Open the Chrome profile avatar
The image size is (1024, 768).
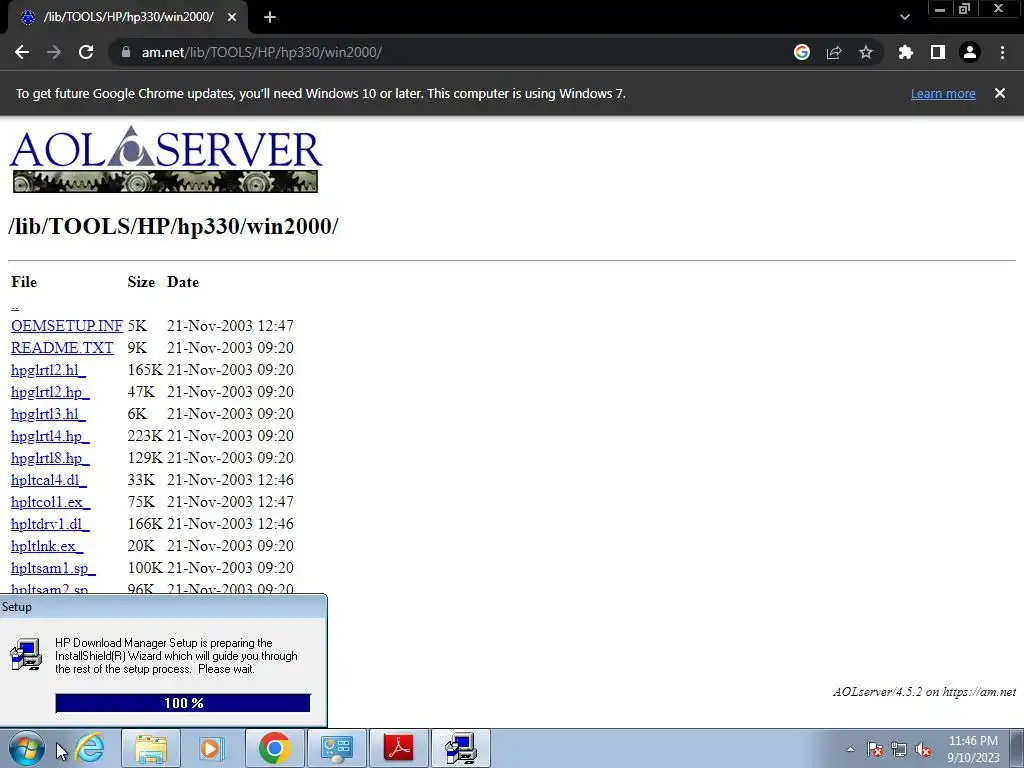tap(970, 52)
